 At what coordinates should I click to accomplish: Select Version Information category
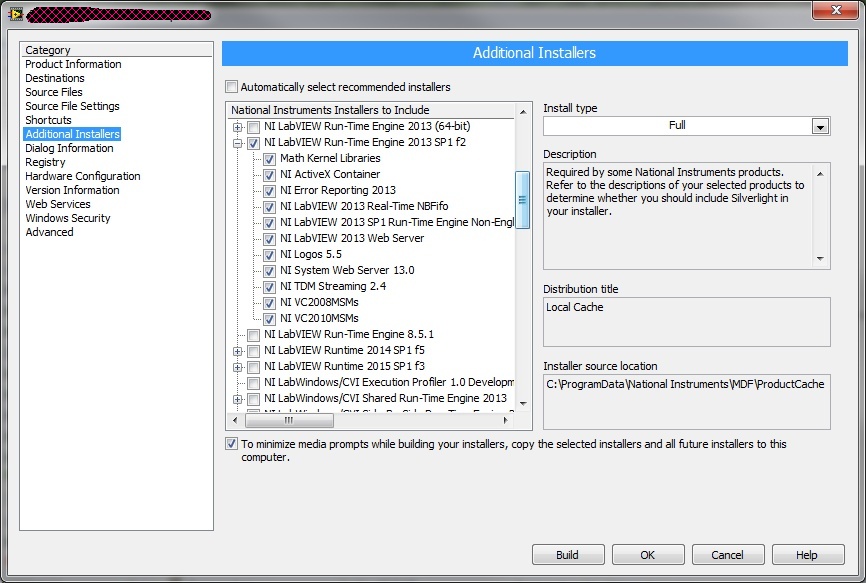coord(72,190)
